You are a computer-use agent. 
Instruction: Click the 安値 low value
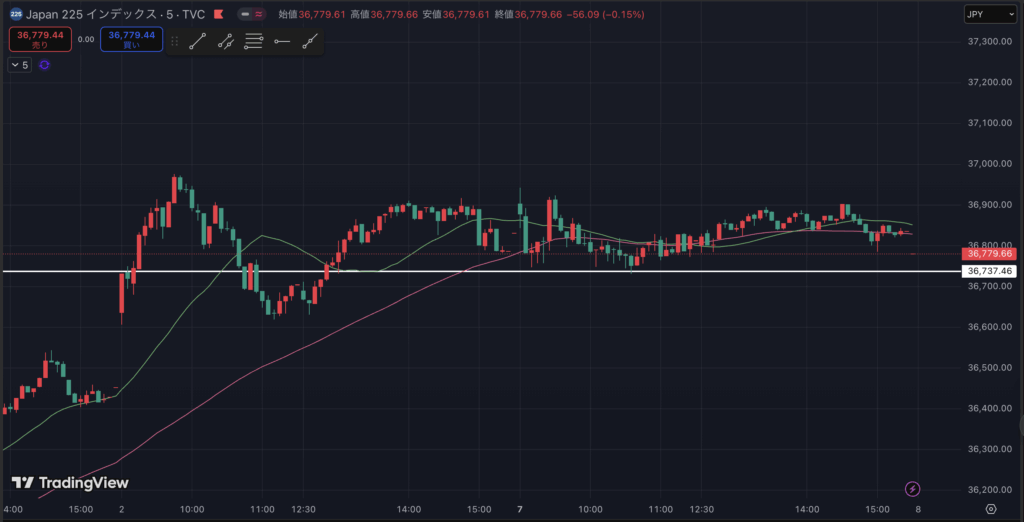455,14
